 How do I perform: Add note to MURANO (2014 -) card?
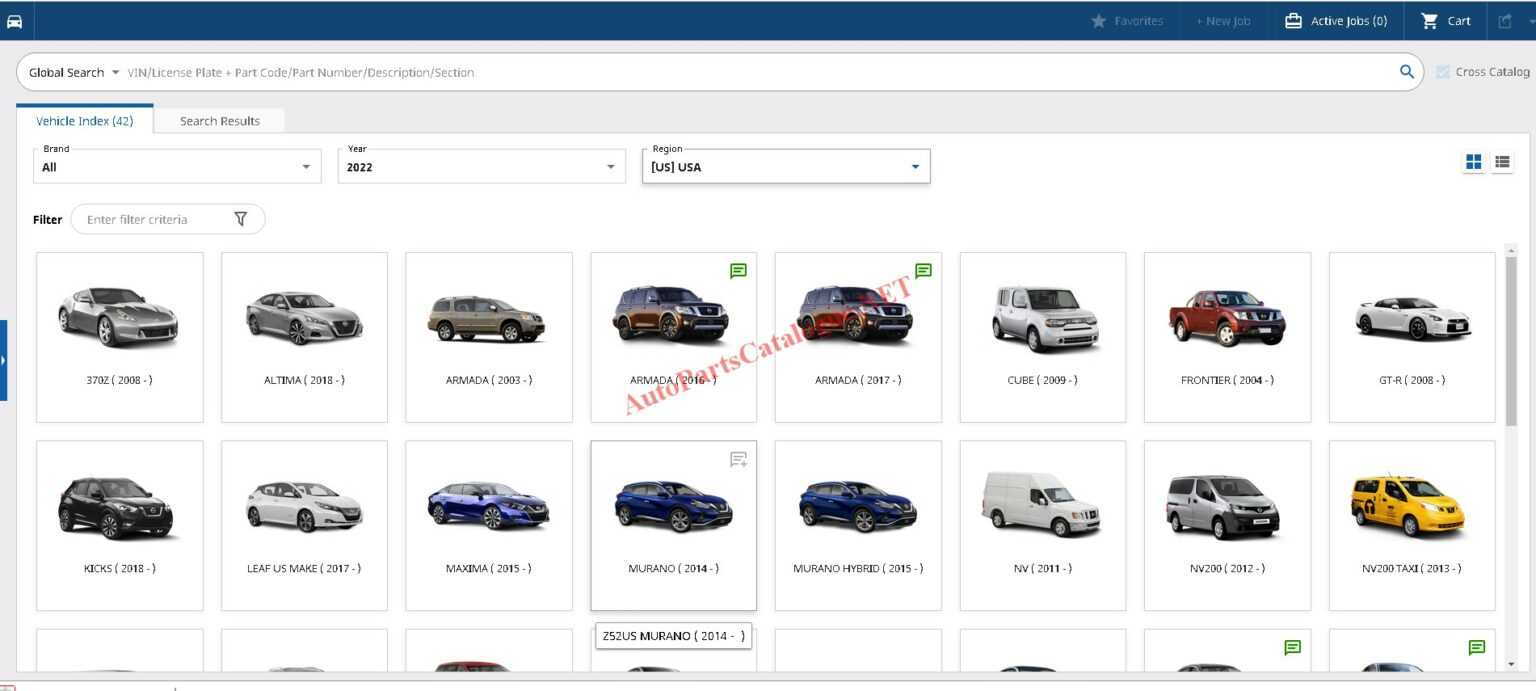pos(738,459)
